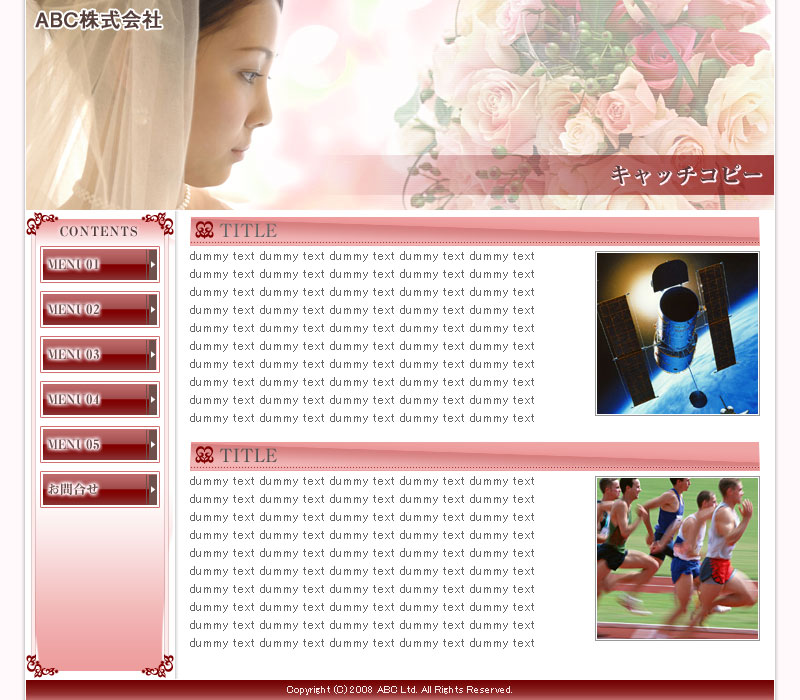Click the arrow icon on MENU 05
This screenshot has width=800, height=700.
tap(152, 444)
